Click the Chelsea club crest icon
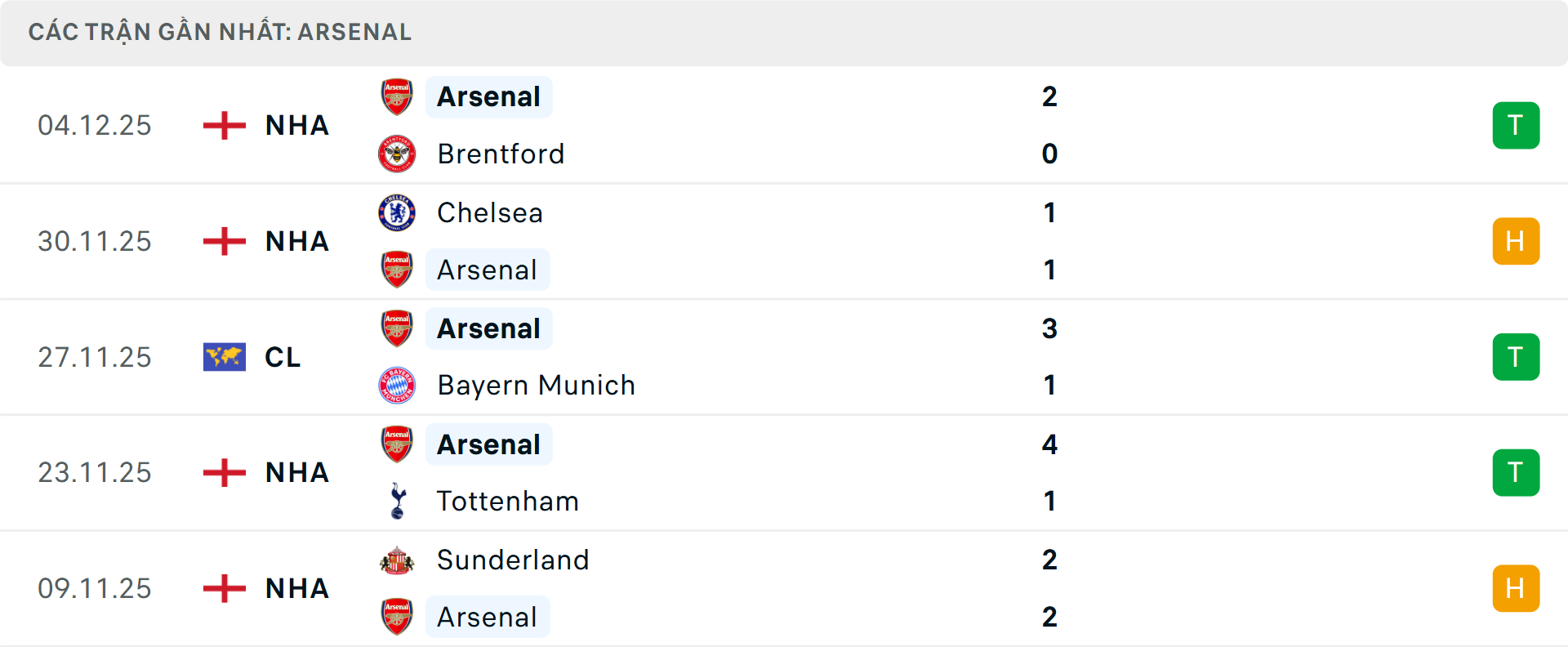This screenshot has width=1568, height=647. click(x=397, y=212)
